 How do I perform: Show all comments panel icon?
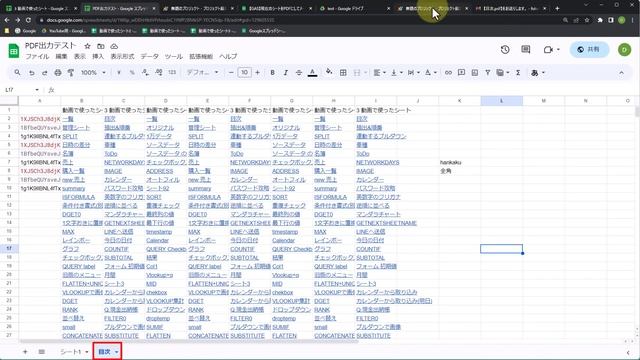[526, 49]
